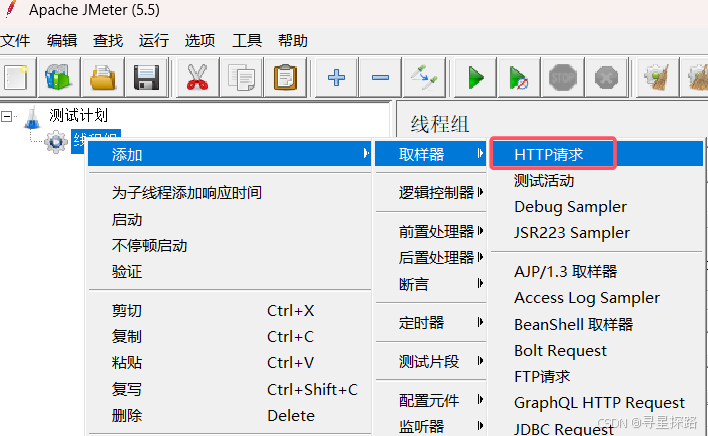This screenshot has height=436, width=708.
Task: Collapse all with the minus icon
Action: [x=380, y=78]
